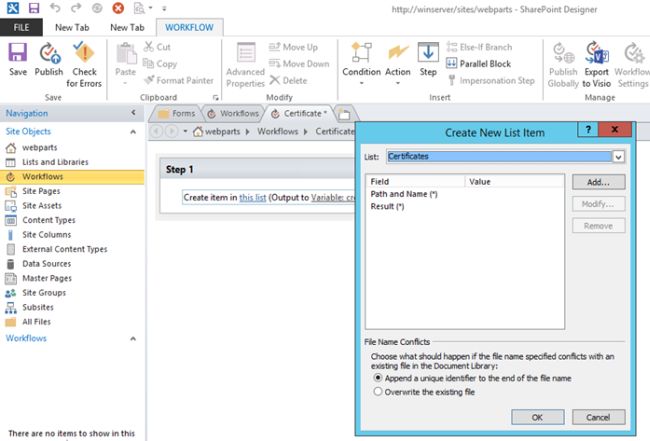The height and width of the screenshot is (441, 650).
Task: Collapse the Navigation pane
Action: pyautogui.click(x=133, y=112)
